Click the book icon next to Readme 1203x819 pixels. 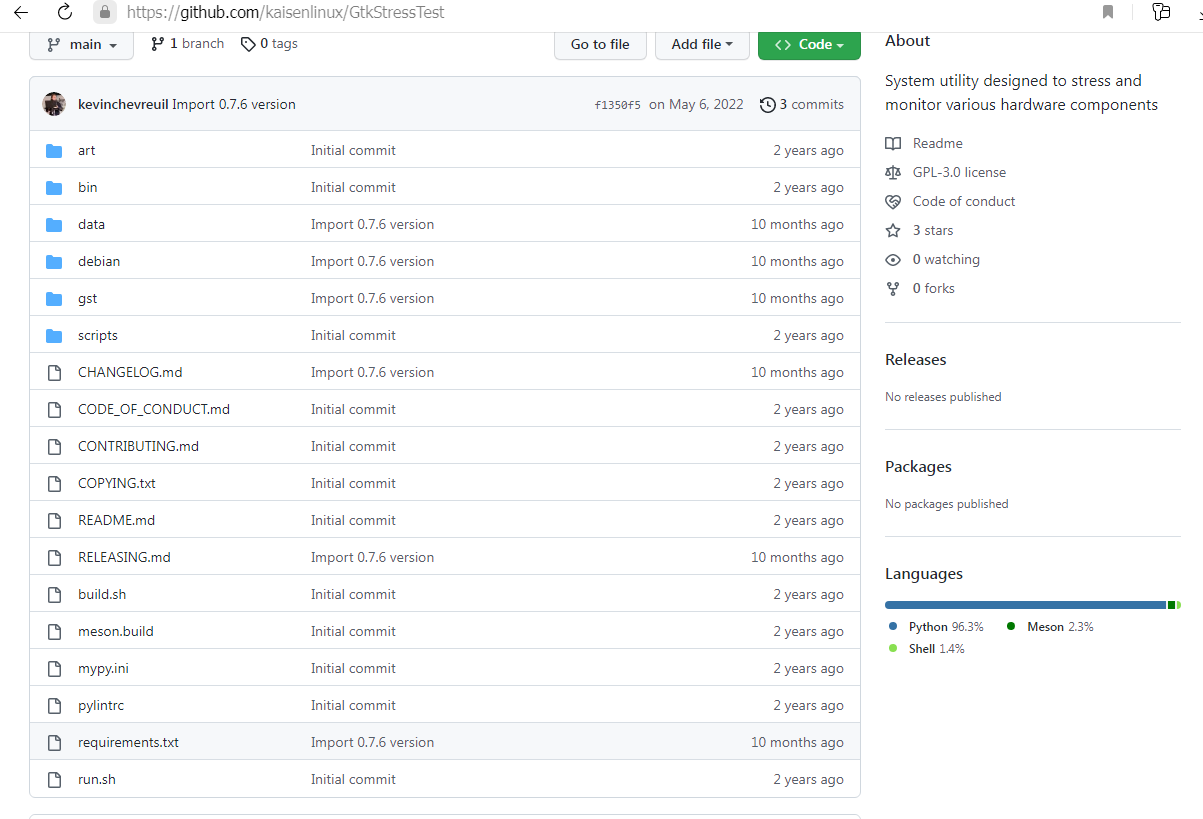point(893,144)
